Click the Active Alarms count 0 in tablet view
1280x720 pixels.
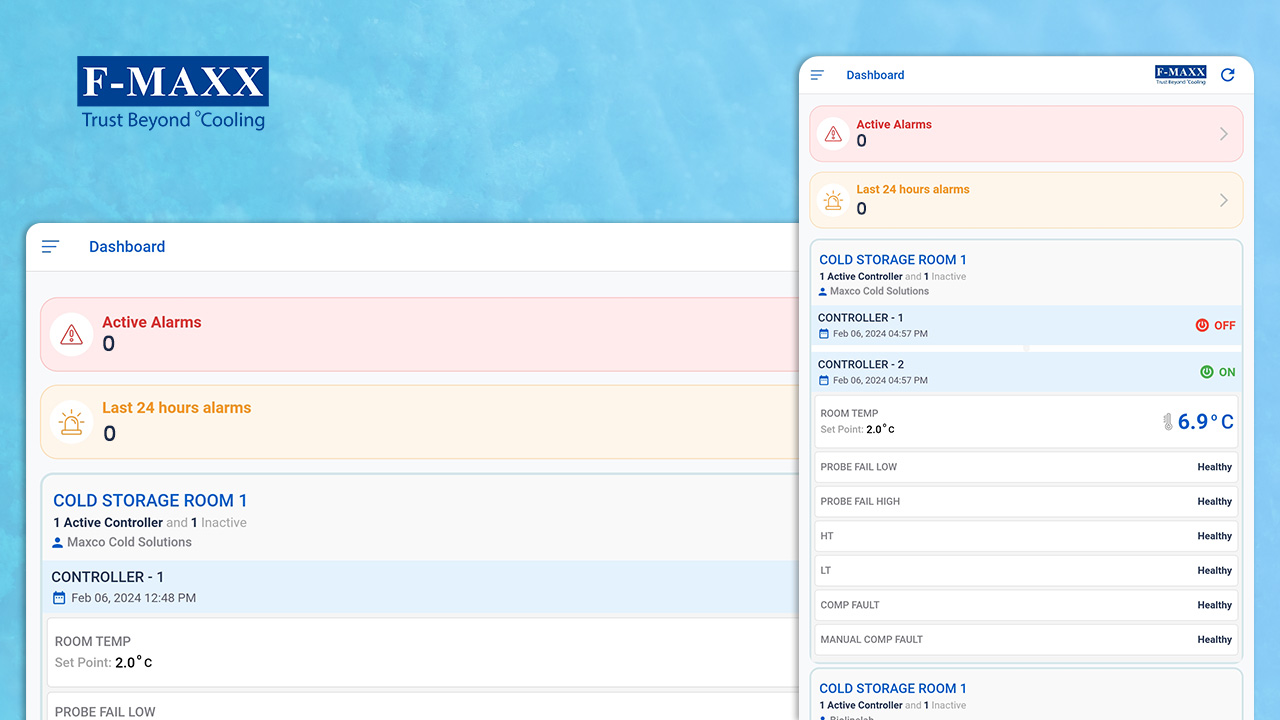109,344
